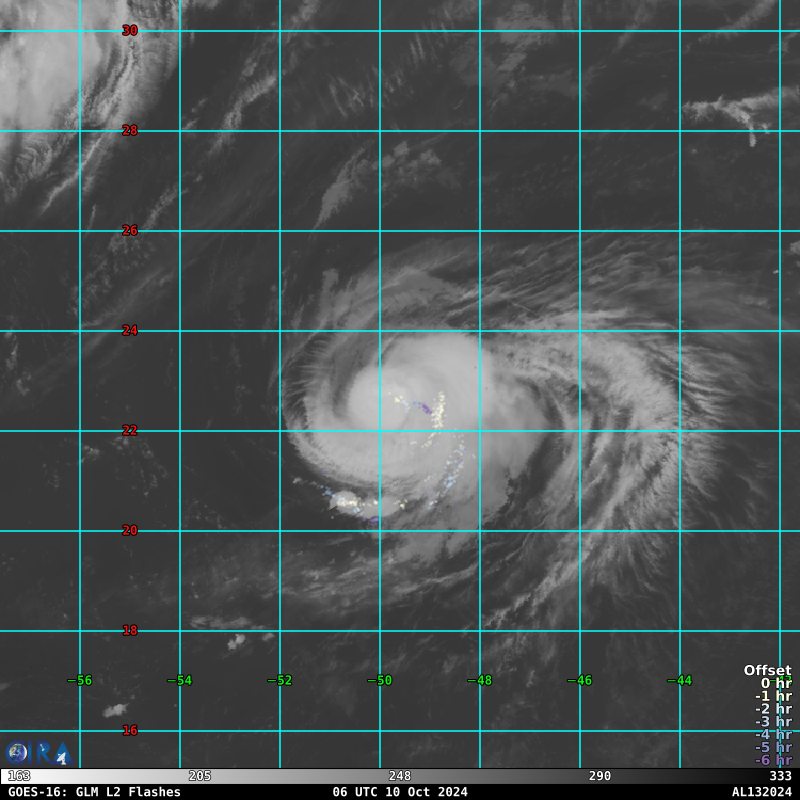Click longitude label -46

click(x=580, y=680)
